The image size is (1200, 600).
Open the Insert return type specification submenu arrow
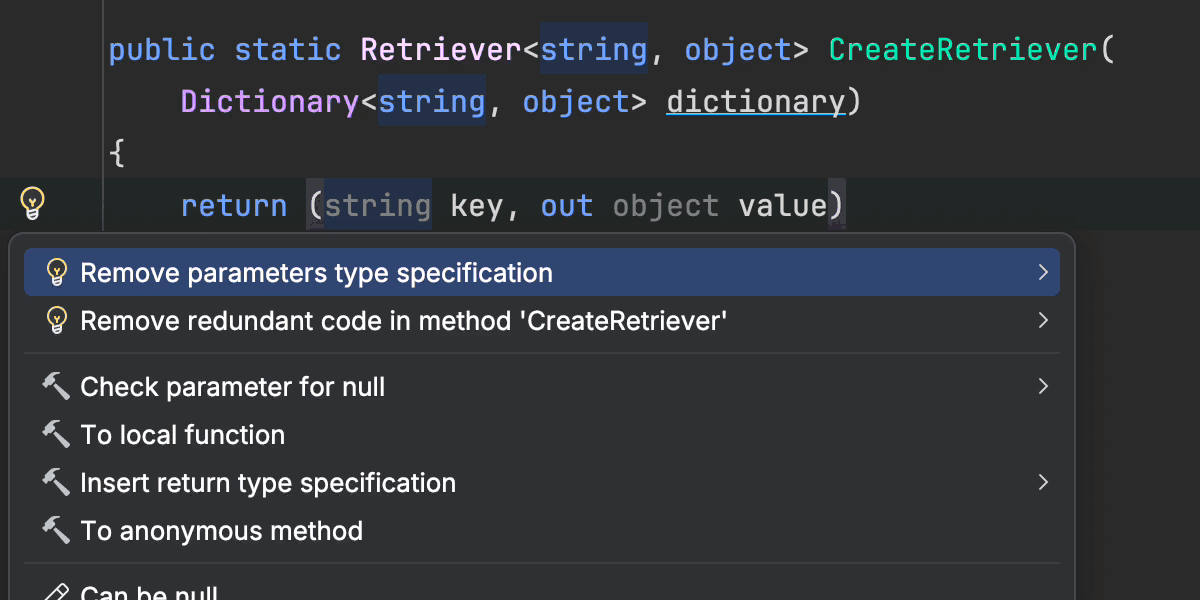coord(1043,483)
